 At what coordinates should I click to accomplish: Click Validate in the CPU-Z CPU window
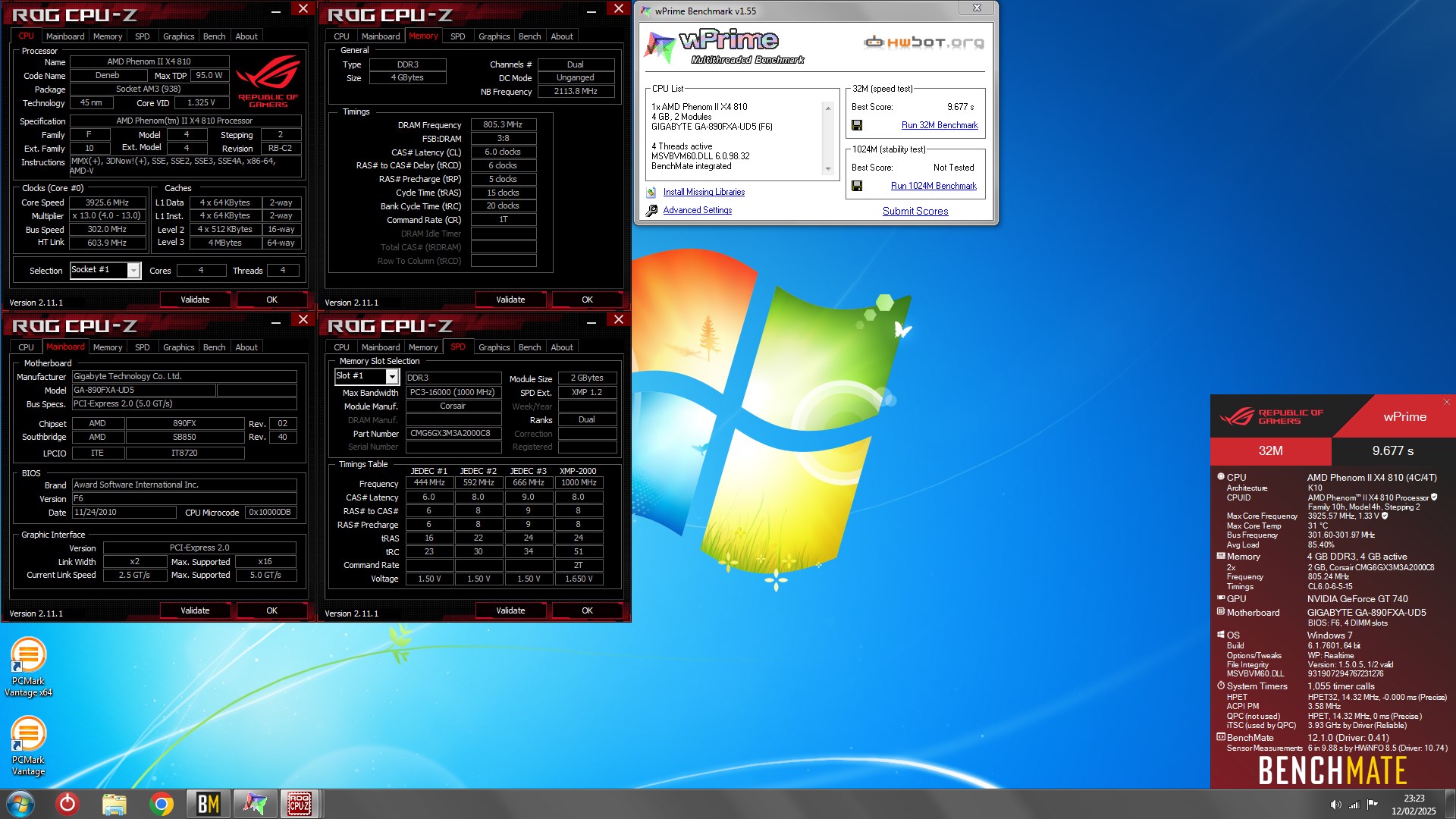click(x=195, y=300)
